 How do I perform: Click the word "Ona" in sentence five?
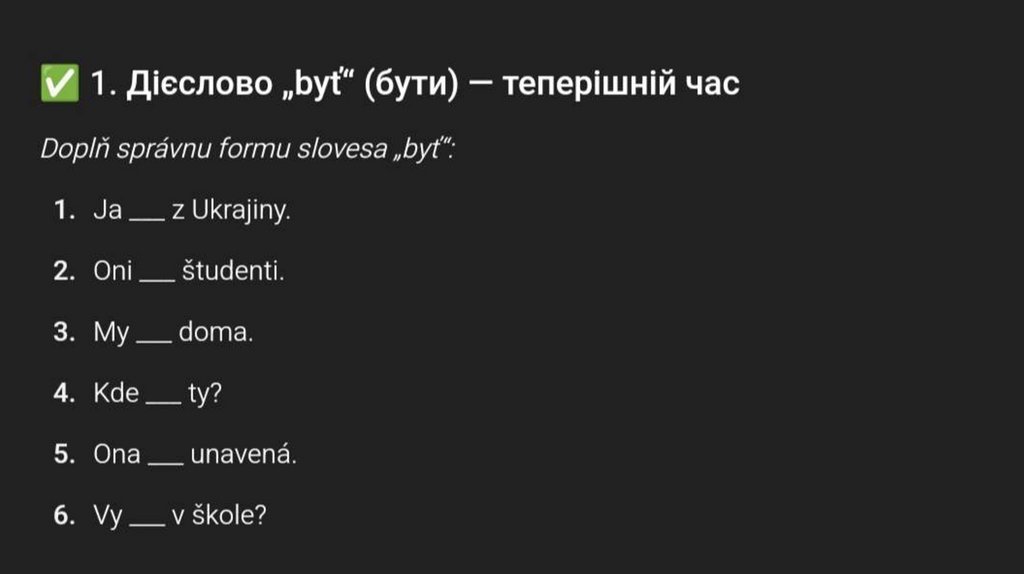pos(117,455)
